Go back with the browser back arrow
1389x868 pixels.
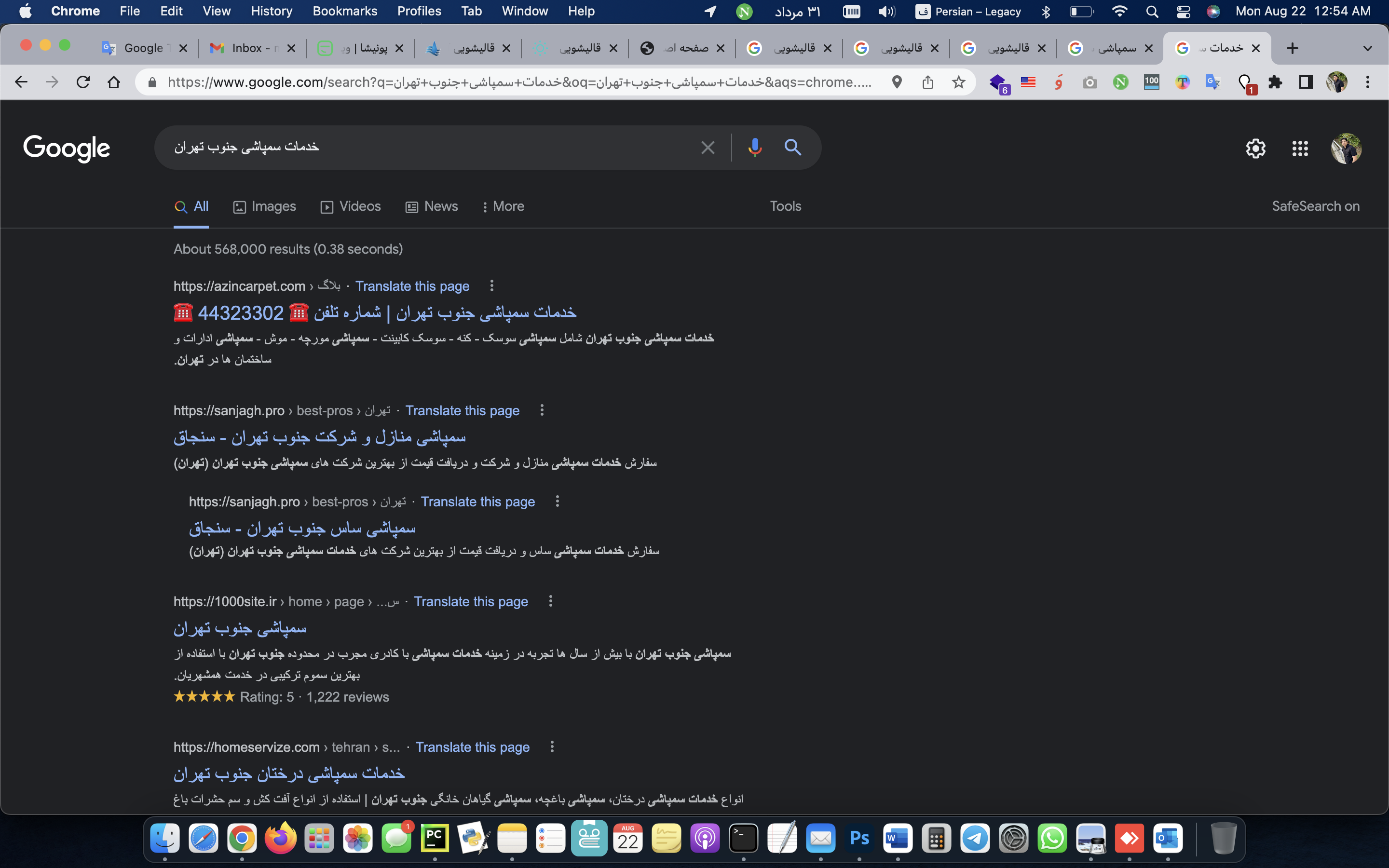[x=21, y=82]
